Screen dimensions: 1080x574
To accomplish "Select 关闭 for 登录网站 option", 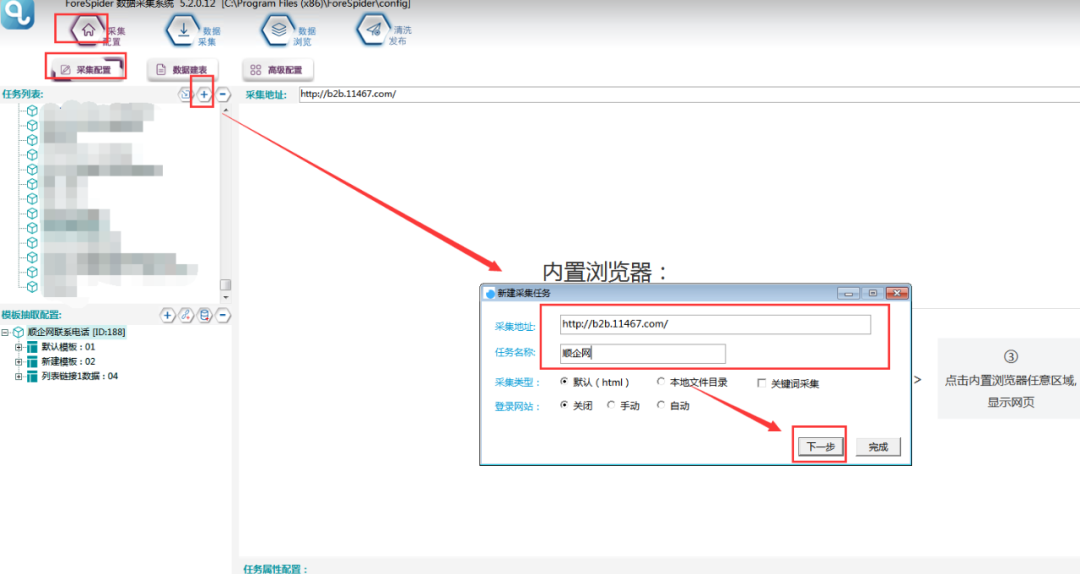I will tap(564, 405).
